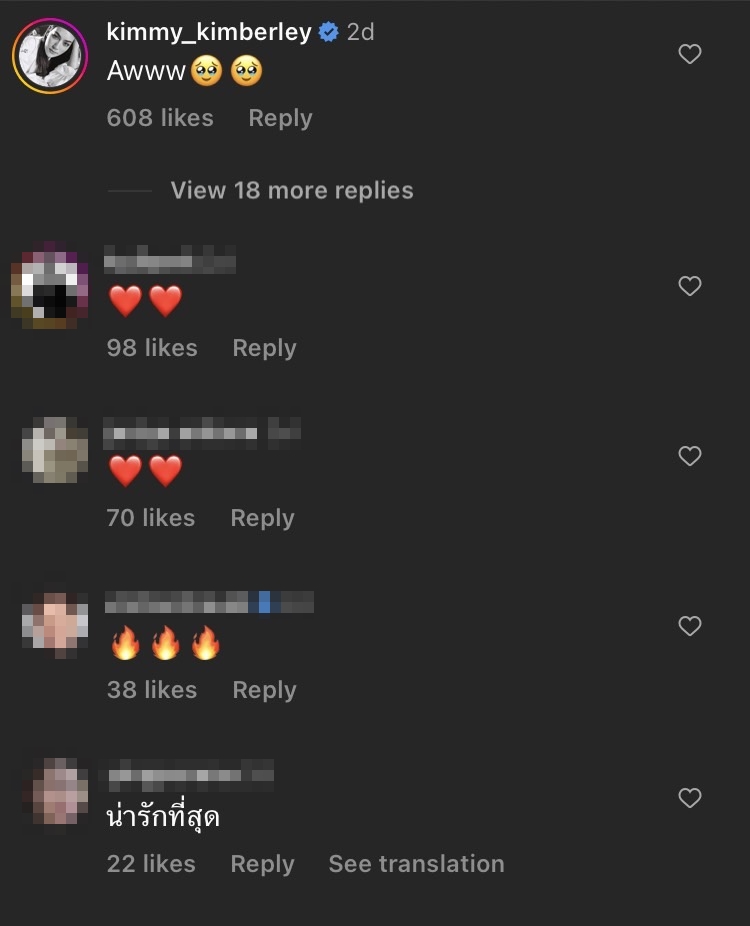Viewport: 750px width, 926px height.
Task: Like the comment with 70 likes
Action: [689, 456]
